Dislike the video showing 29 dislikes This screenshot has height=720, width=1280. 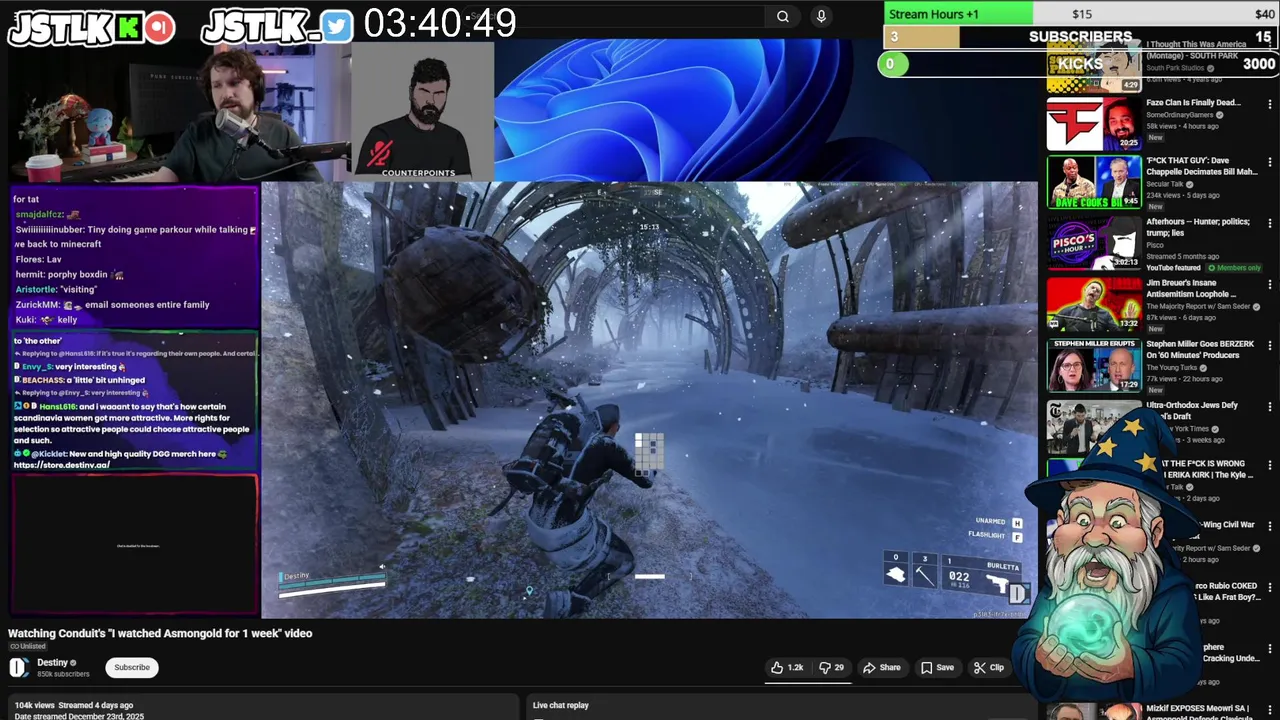[x=831, y=667]
